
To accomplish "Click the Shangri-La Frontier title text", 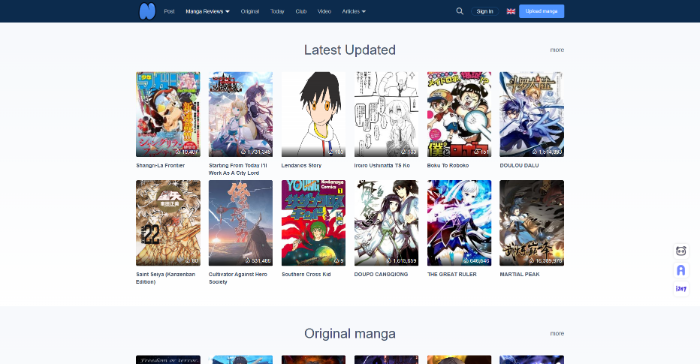I will 160,165.
